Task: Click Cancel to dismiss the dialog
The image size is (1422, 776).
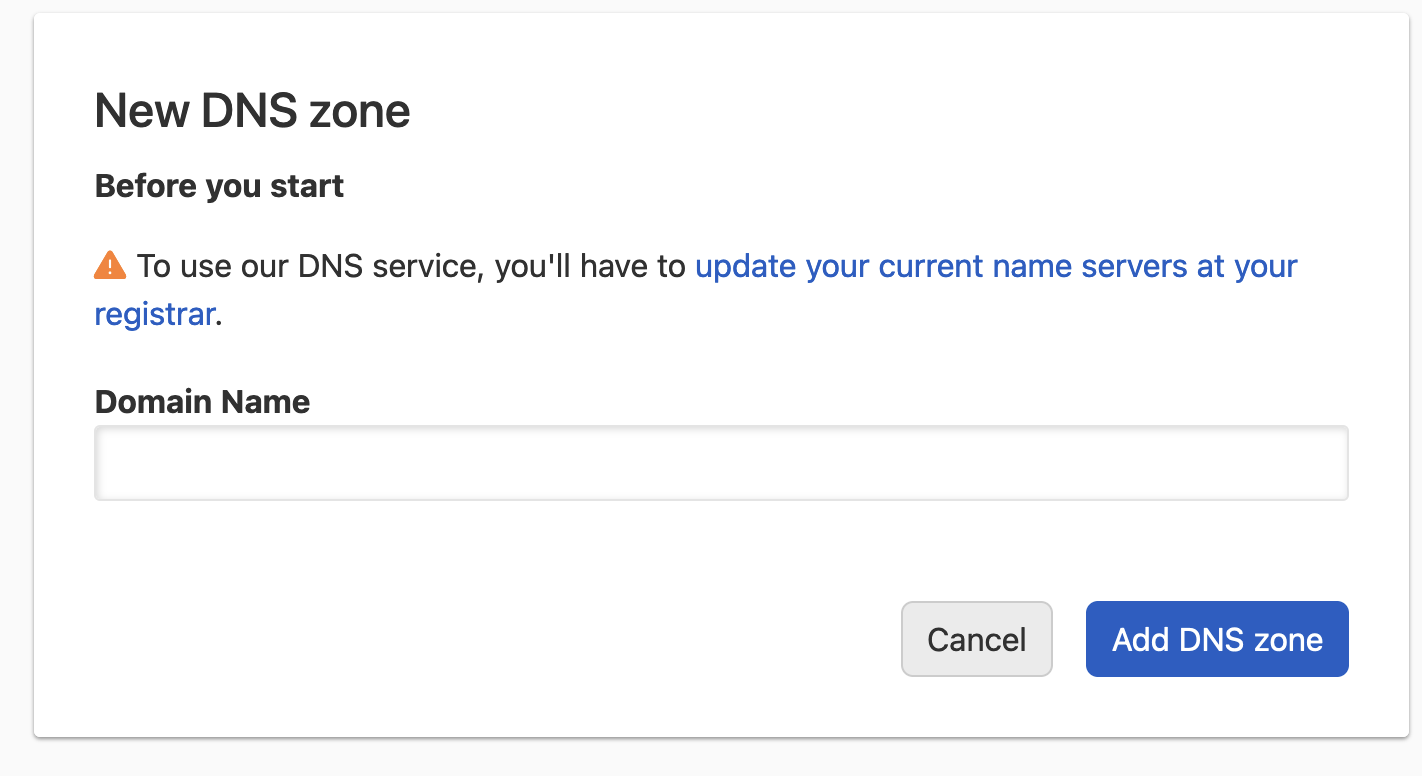Action: pyautogui.click(x=976, y=639)
